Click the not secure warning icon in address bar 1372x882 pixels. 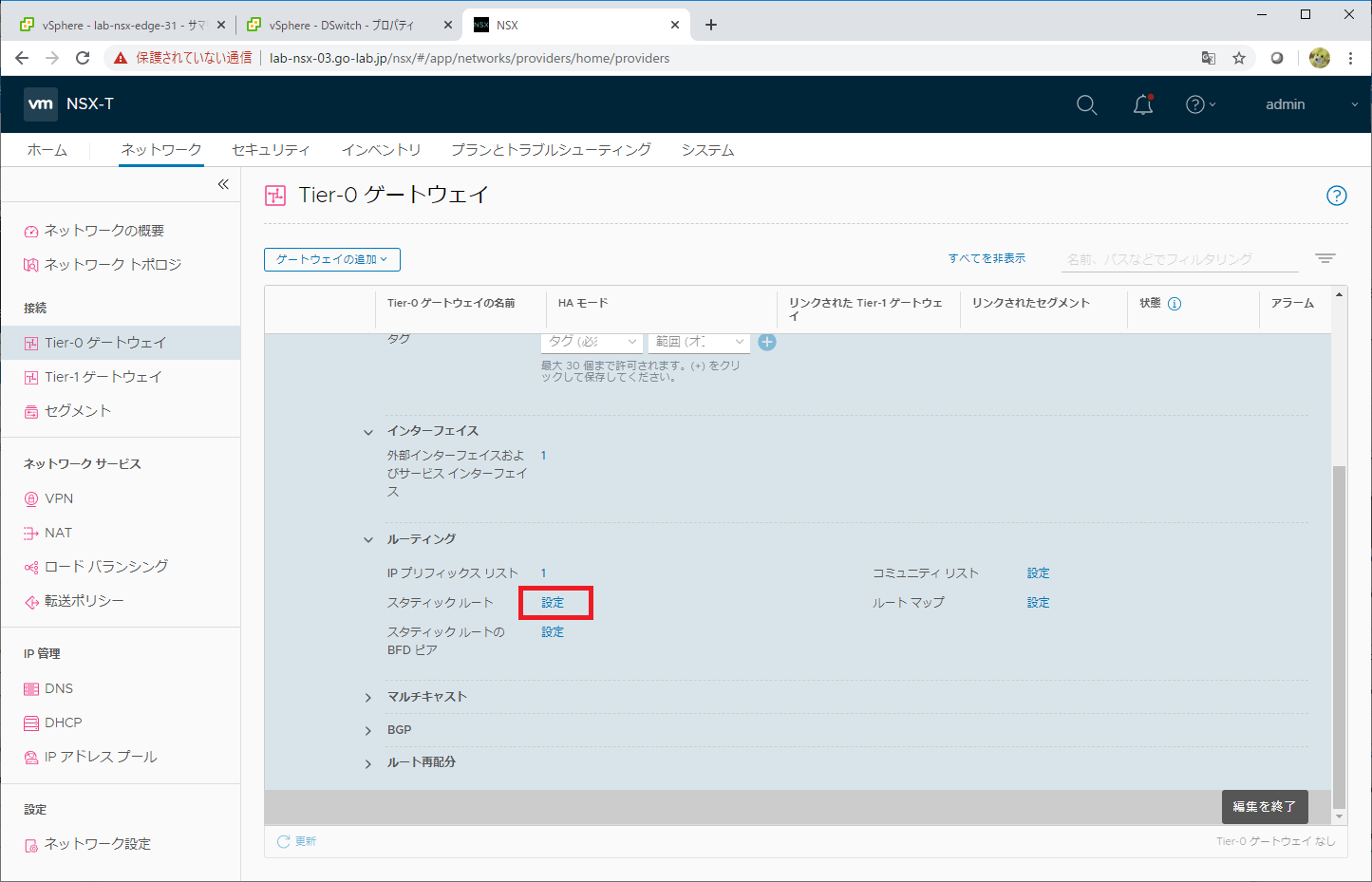tap(121, 58)
